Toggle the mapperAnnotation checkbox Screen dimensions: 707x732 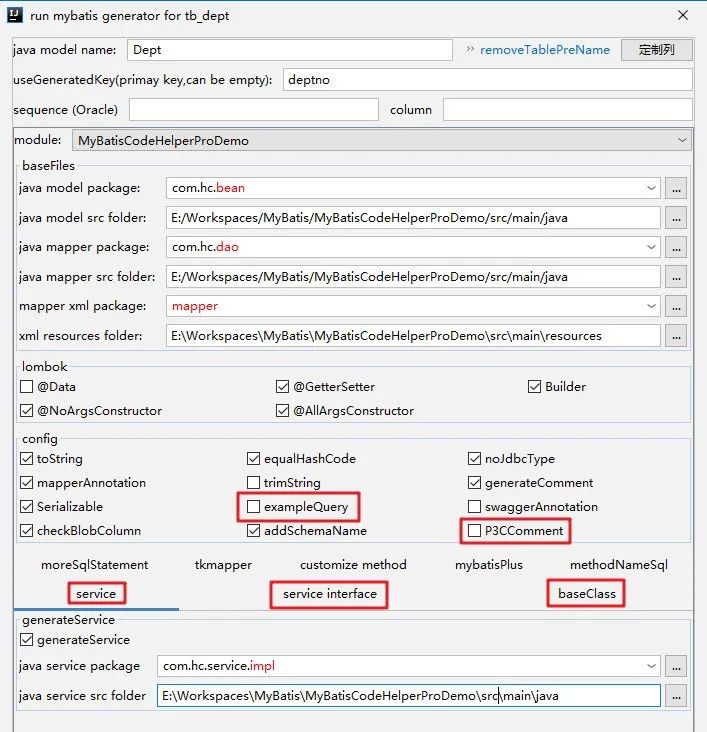(x=27, y=483)
